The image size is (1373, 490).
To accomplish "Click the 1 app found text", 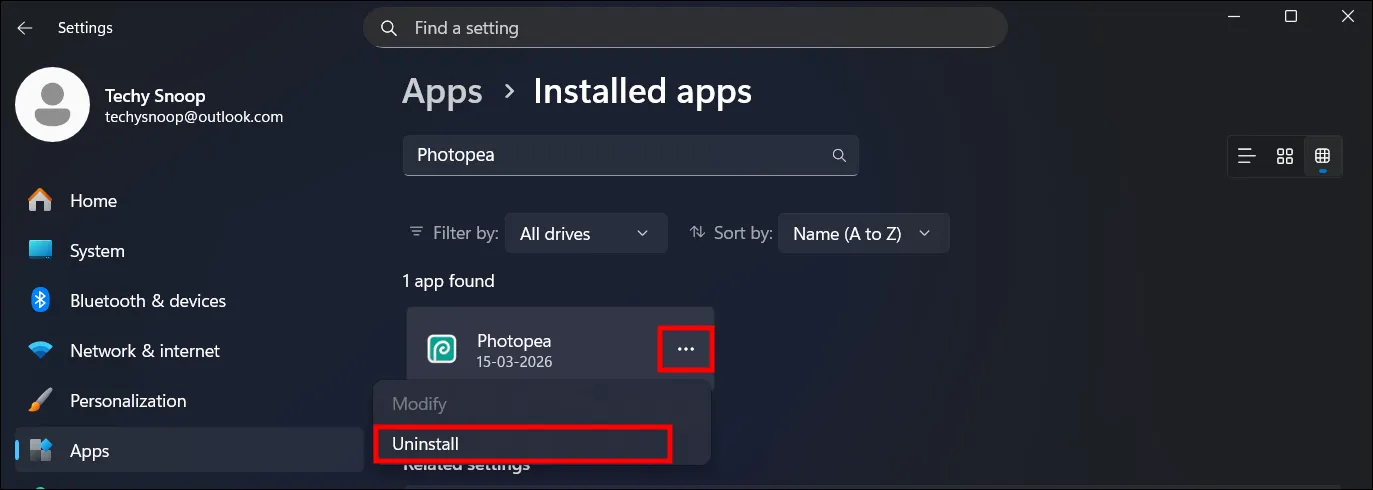I will pyautogui.click(x=448, y=281).
